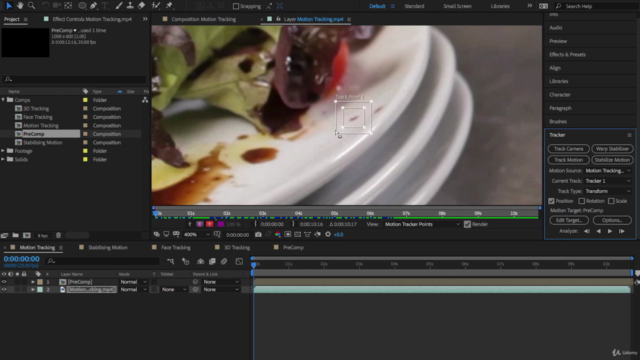Viewport: 640px width, 360px height.
Task: Switch to the Face Tracking timeline tab
Action: coord(176,247)
